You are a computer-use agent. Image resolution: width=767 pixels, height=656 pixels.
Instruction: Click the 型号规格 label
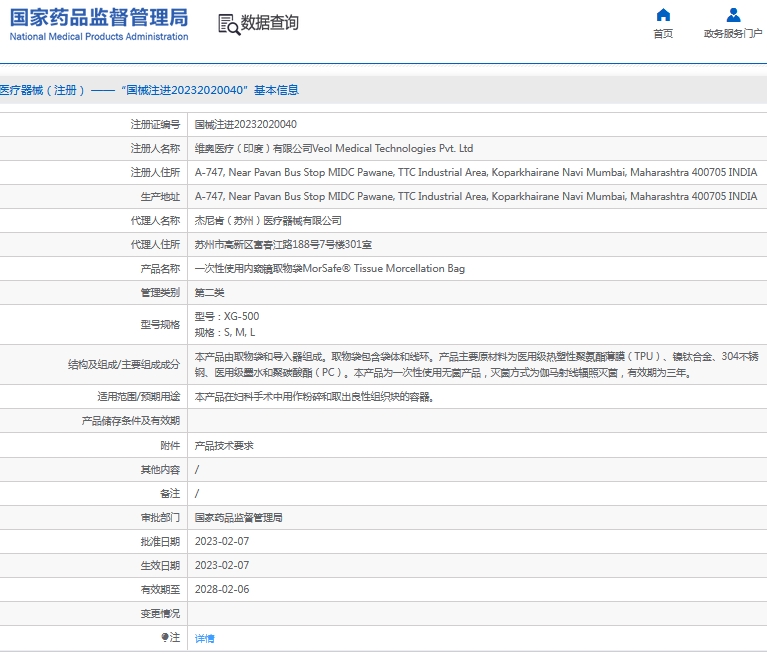pos(160,324)
